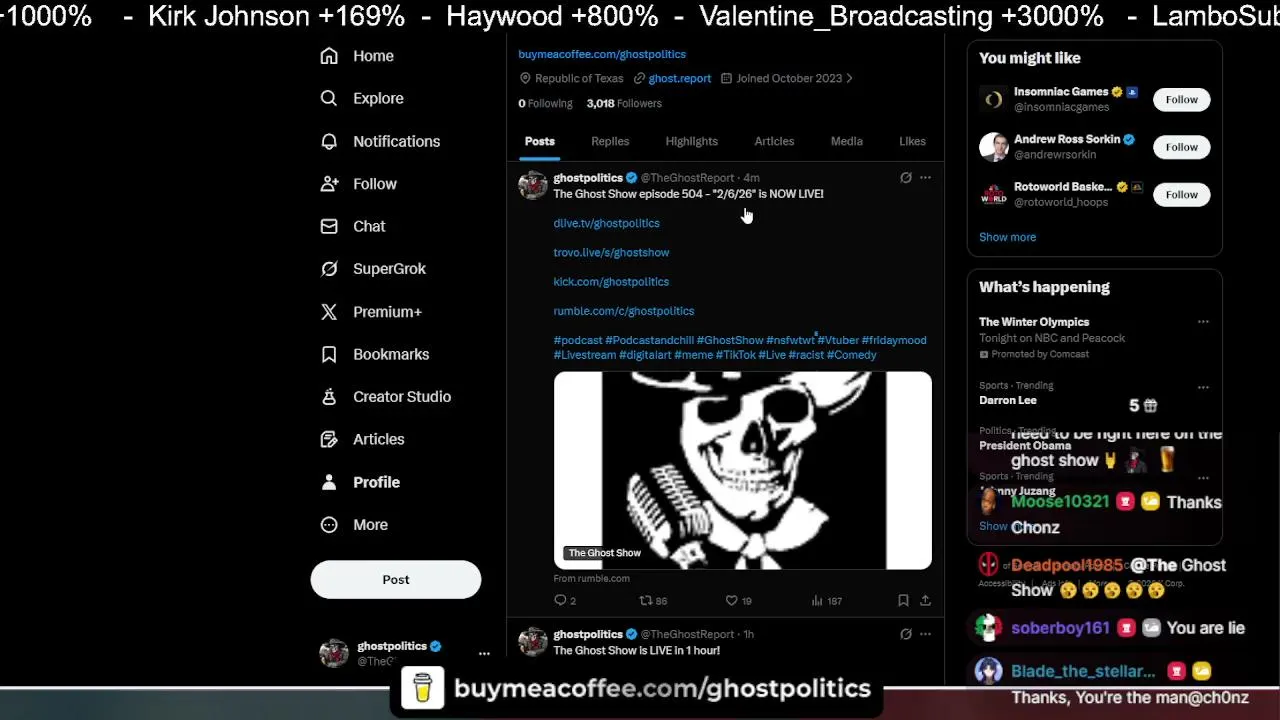Expand Joined October 2023 chevron
The width and height of the screenshot is (1280, 720).
tap(849, 78)
